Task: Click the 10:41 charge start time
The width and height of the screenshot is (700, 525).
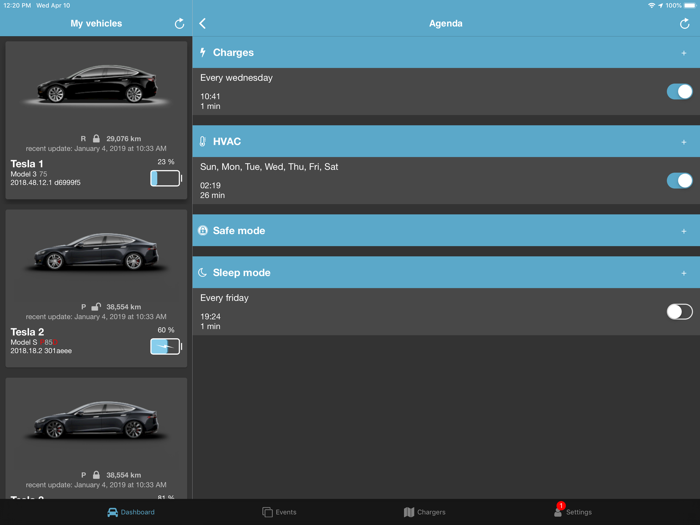Action: click(x=210, y=96)
